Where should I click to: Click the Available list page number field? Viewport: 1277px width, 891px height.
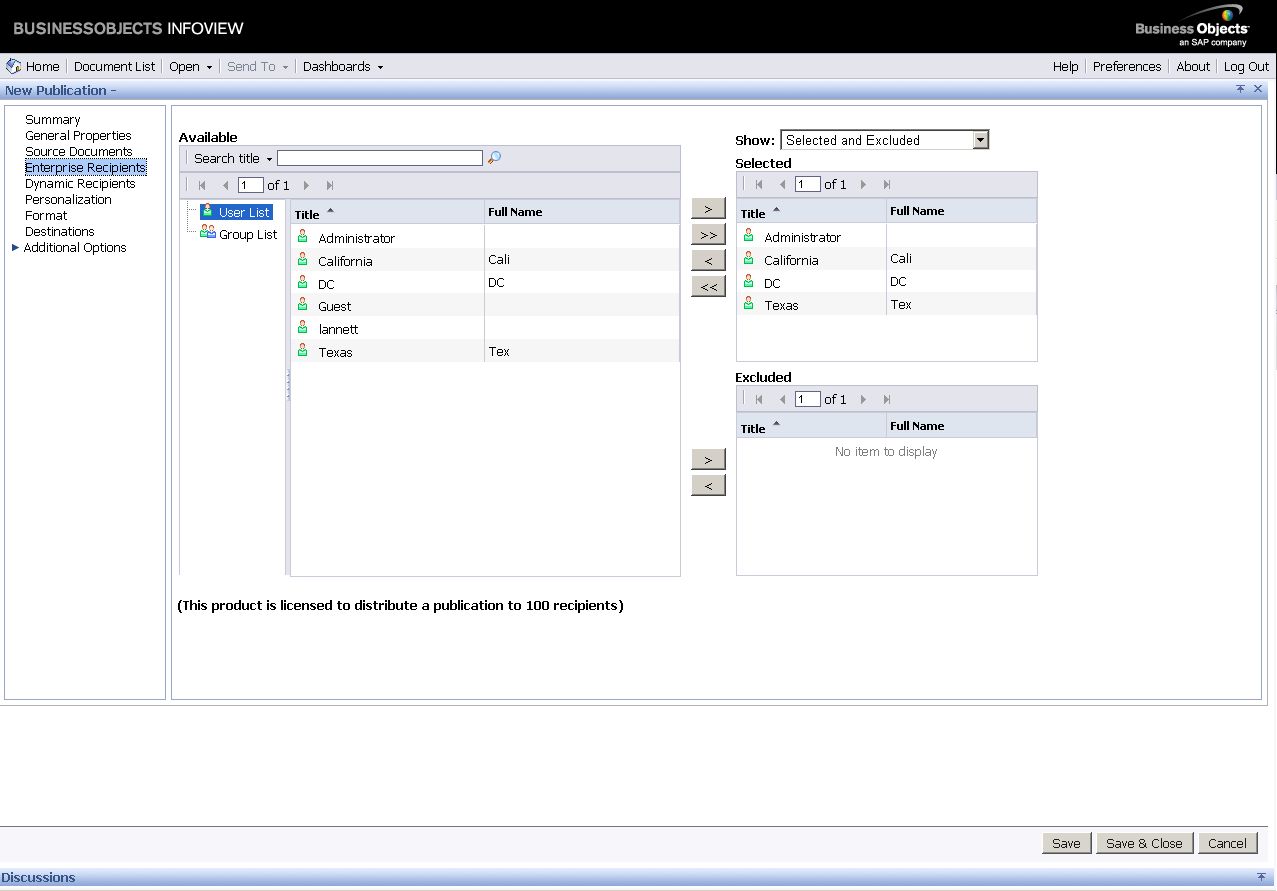point(250,185)
